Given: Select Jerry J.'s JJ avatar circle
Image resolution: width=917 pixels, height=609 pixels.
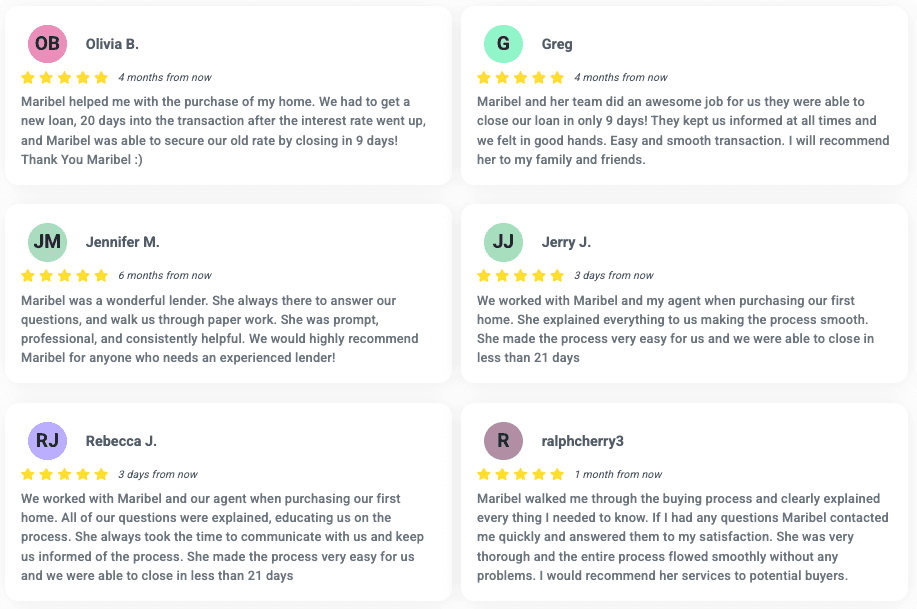Looking at the screenshot, I should (x=503, y=242).
